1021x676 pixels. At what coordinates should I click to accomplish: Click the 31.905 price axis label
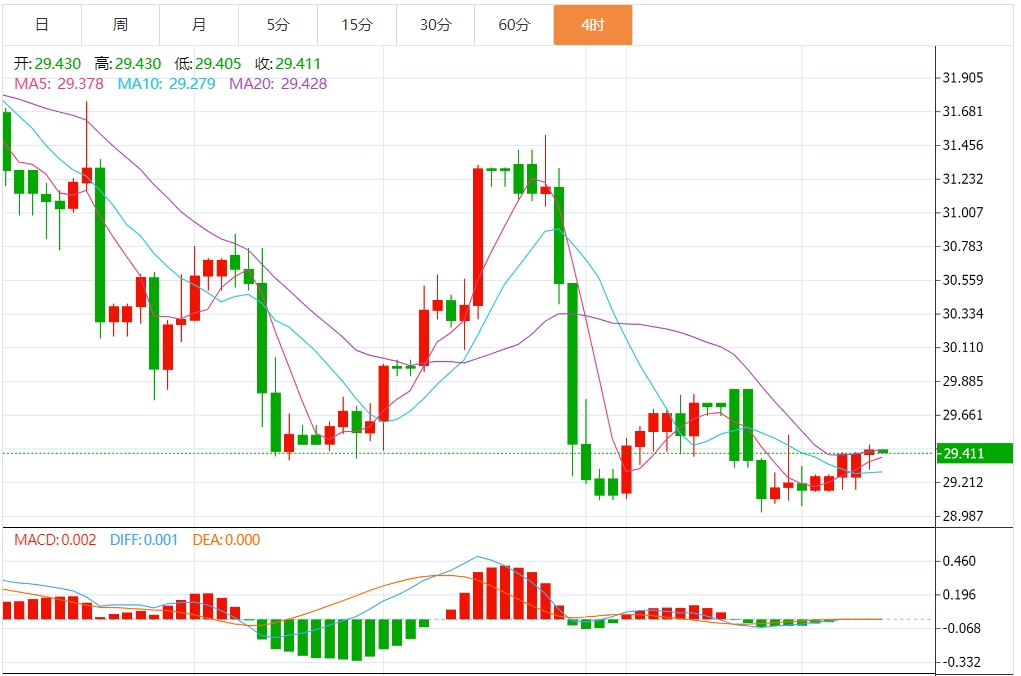[963, 77]
